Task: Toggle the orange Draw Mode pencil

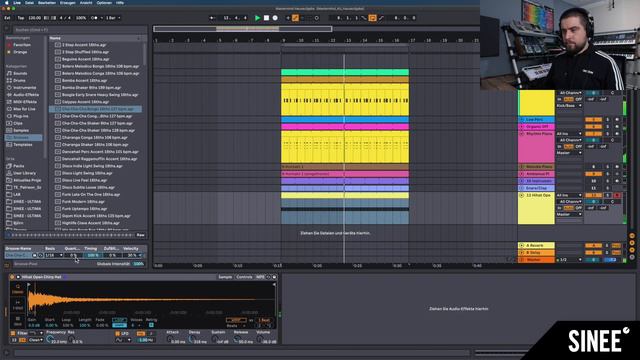Action: coord(295,18)
